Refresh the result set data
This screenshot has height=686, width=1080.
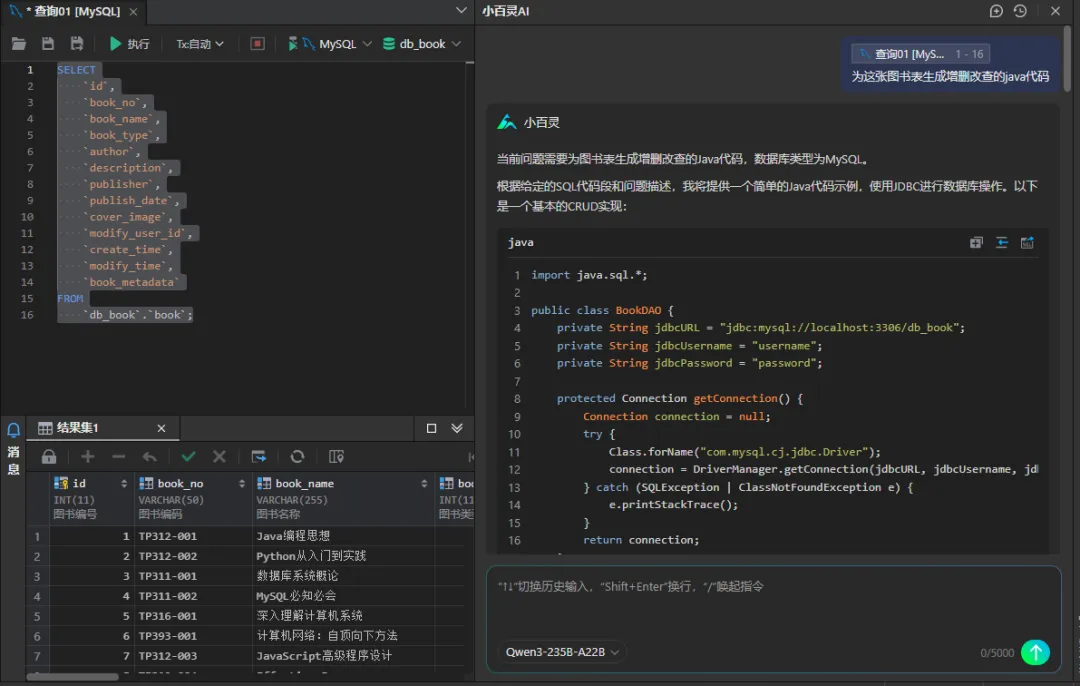pos(297,457)
